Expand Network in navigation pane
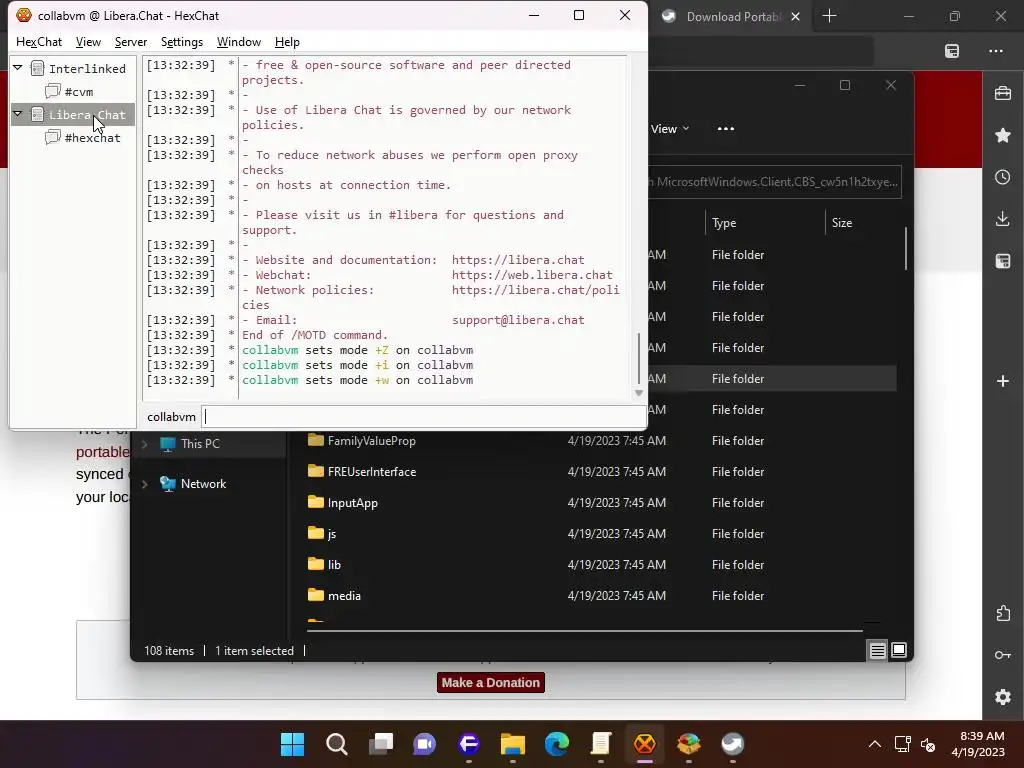The height and width of the screenshot is (768, 1024). click(x=145, y=484)
